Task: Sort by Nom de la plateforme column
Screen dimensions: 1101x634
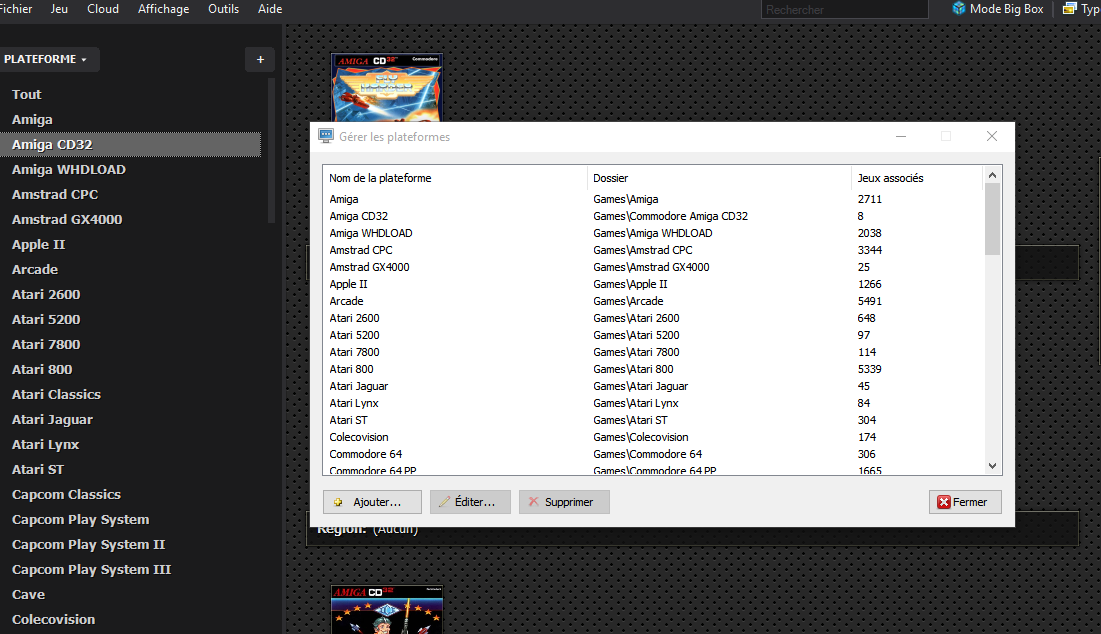Action: 455,178
